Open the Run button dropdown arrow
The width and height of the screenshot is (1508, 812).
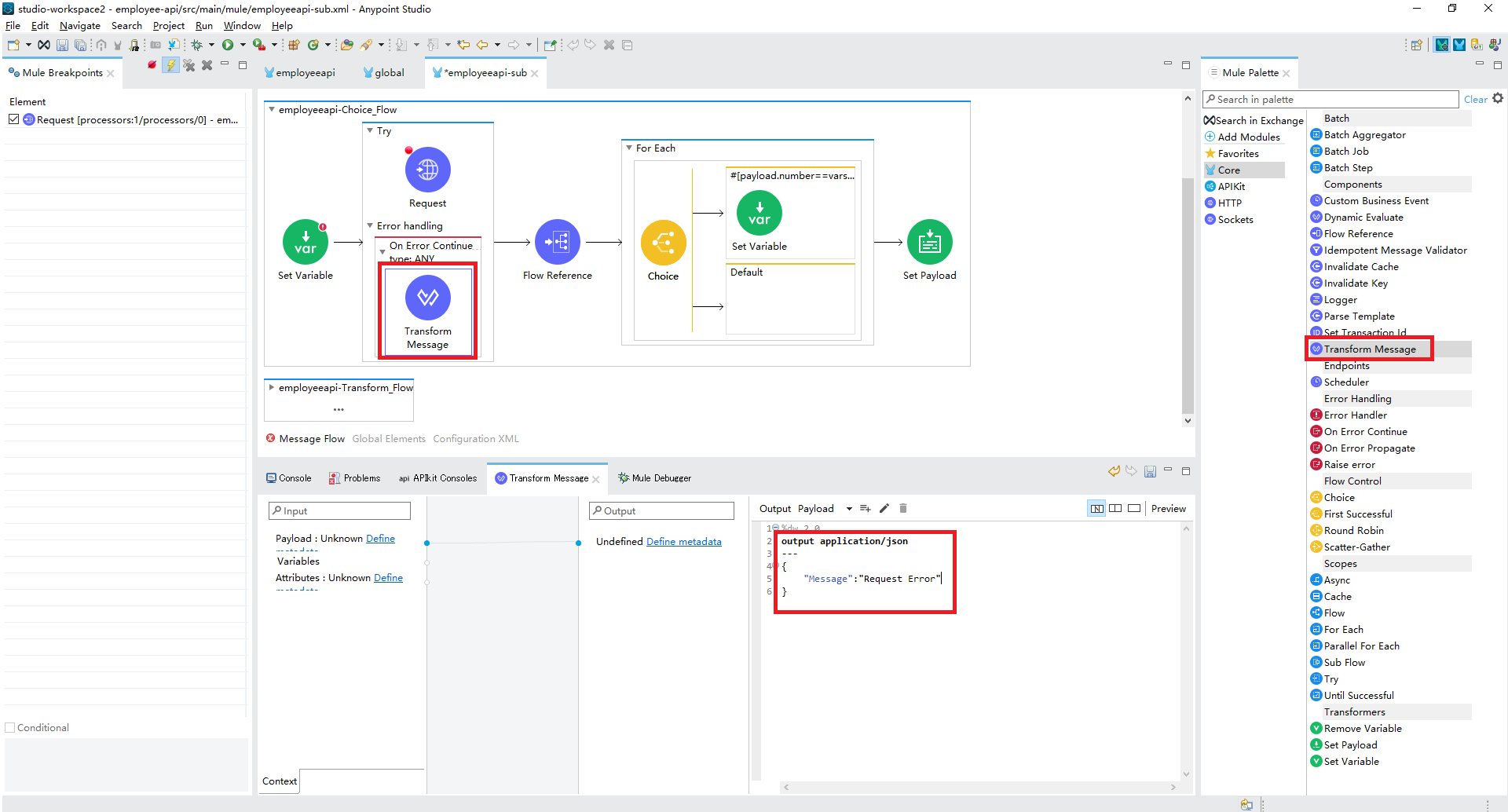tap(243, 45)
